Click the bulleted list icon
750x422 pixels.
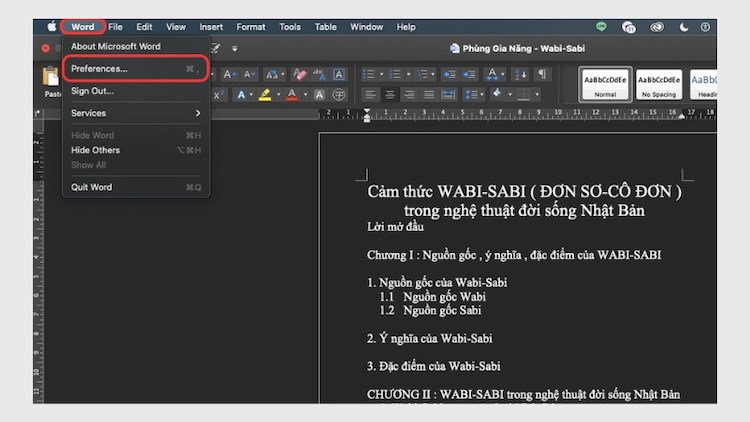(369, 74)
